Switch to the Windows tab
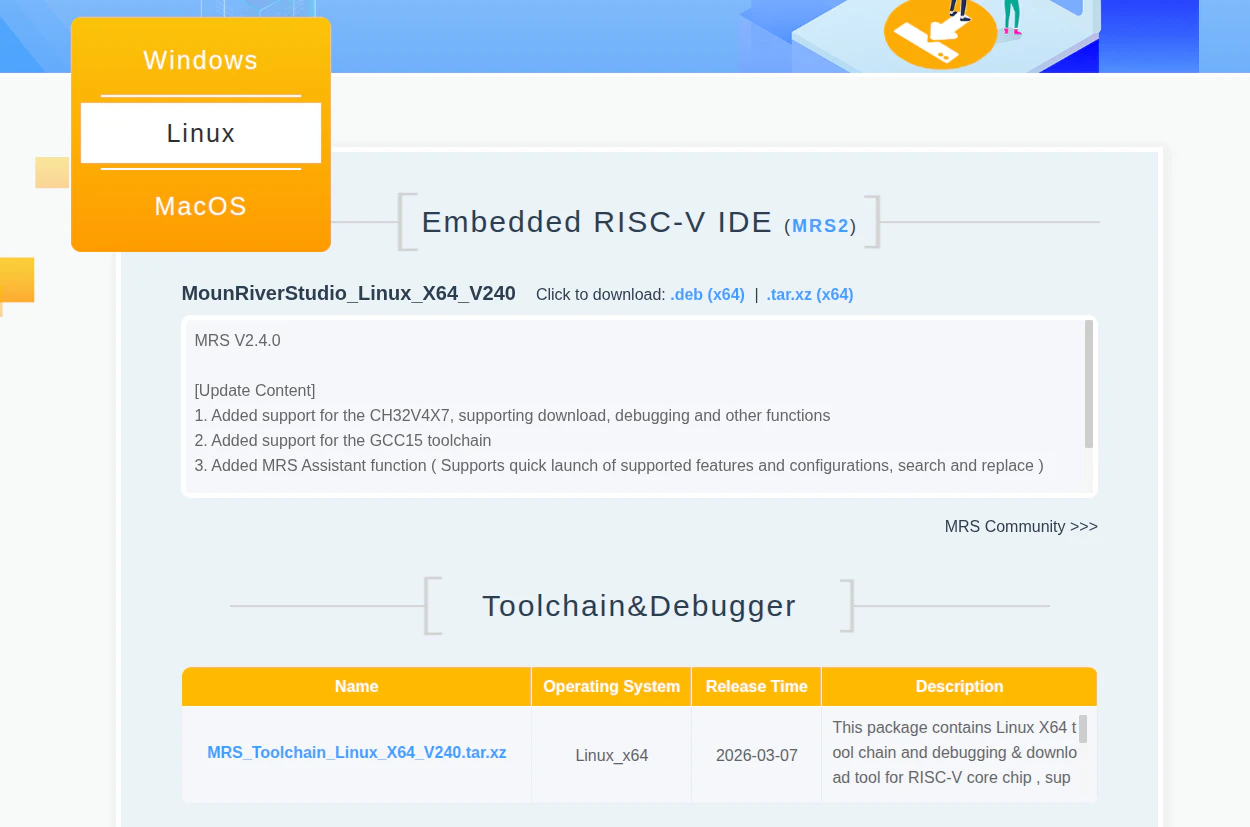The height and width of the screenshot is (827, 1250). tap(201, 60)
